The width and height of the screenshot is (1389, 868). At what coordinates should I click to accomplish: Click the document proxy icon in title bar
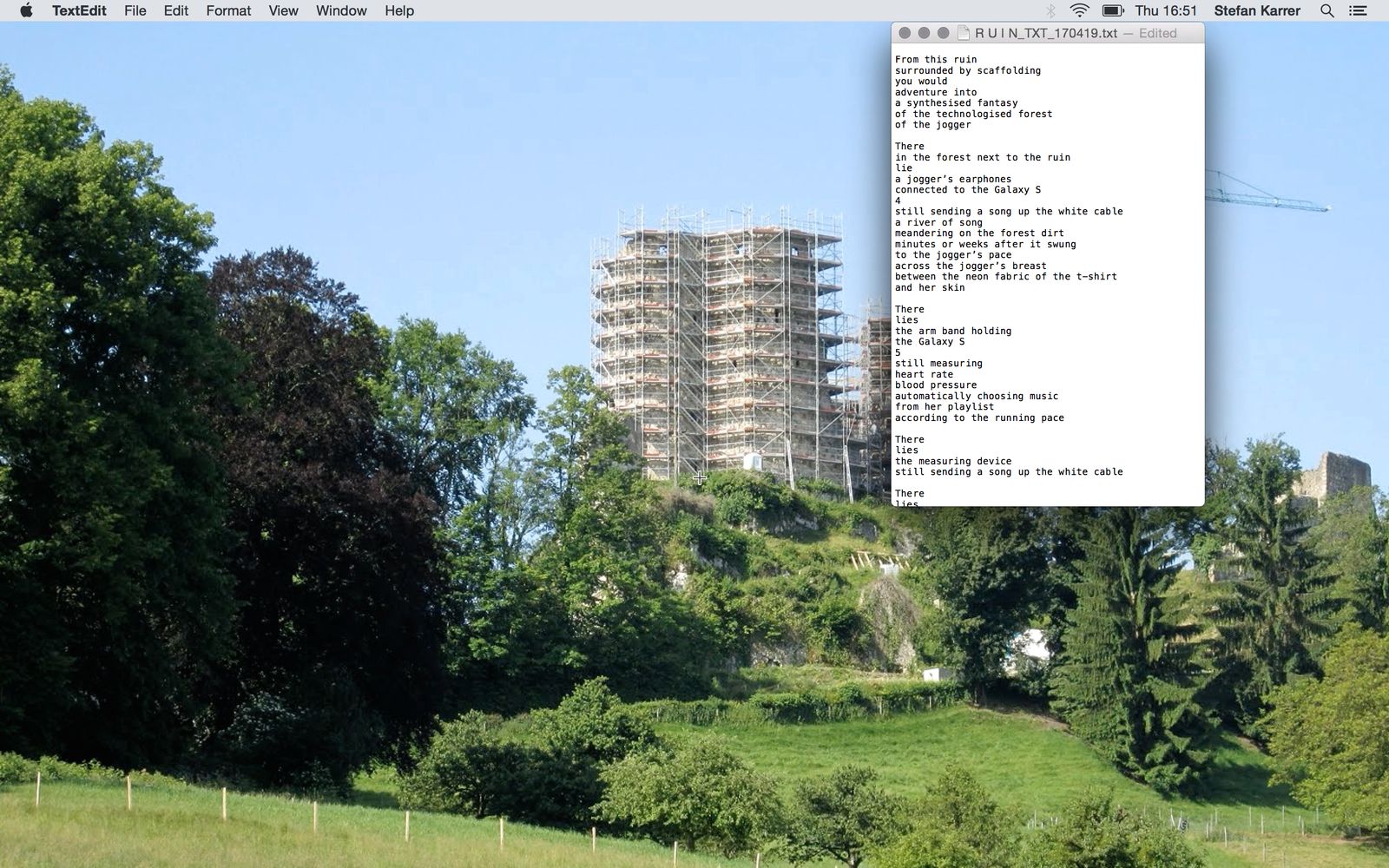click(x=963, y=33)
